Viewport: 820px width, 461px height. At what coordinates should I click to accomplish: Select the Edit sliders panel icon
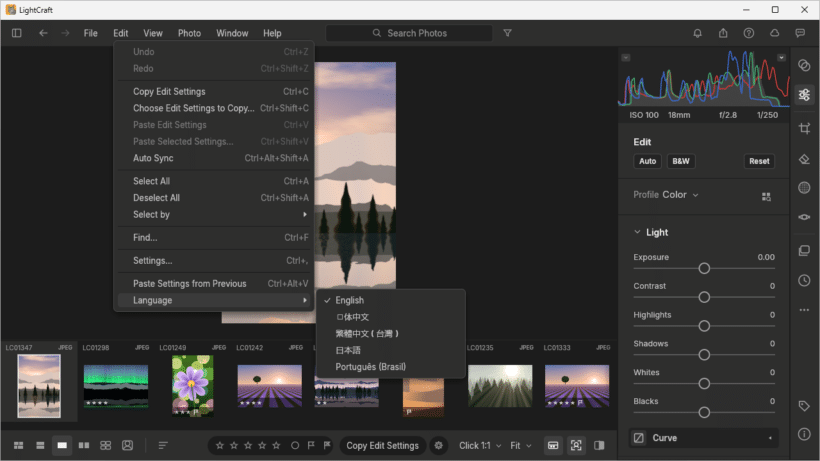[x=804, y=95]
